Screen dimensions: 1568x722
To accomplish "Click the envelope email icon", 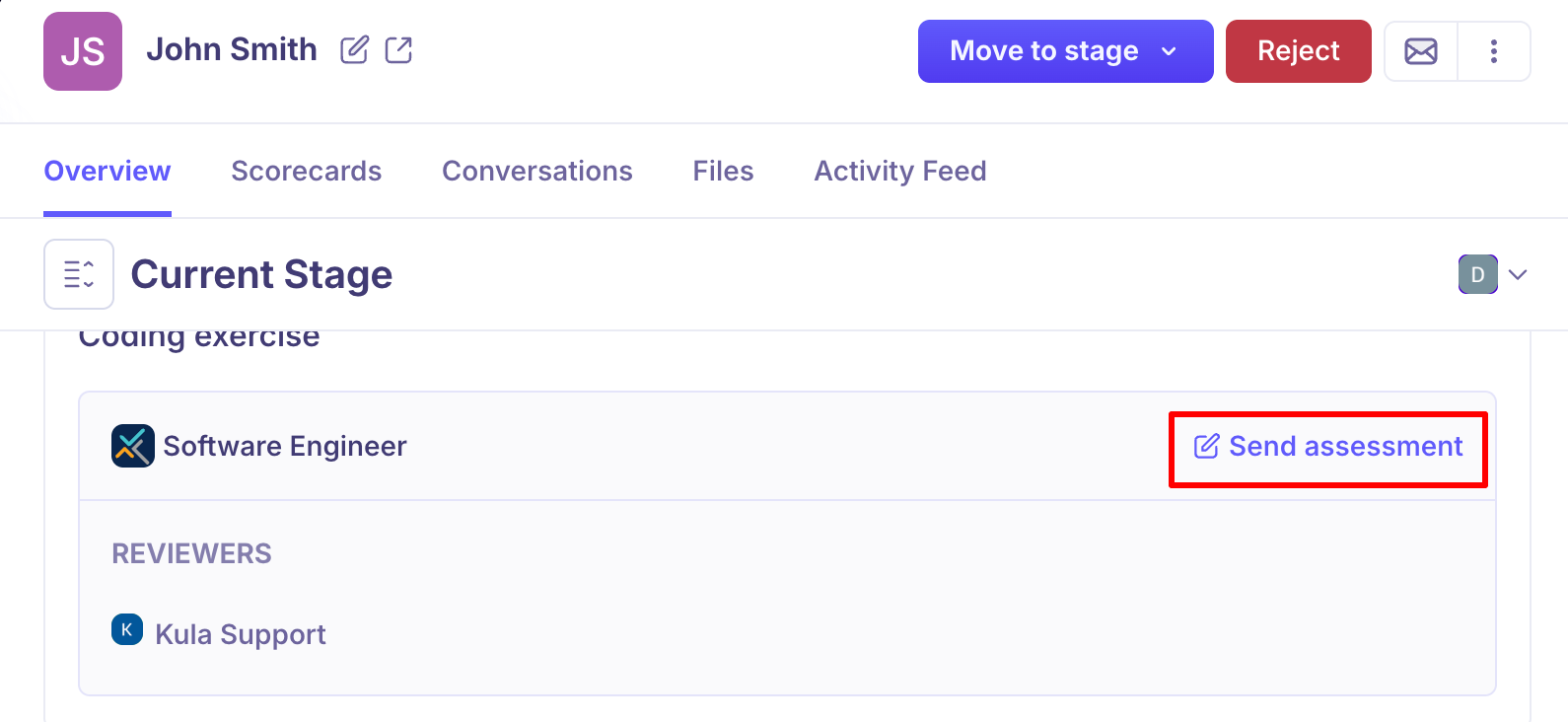I will click(x=1420, y=51).
